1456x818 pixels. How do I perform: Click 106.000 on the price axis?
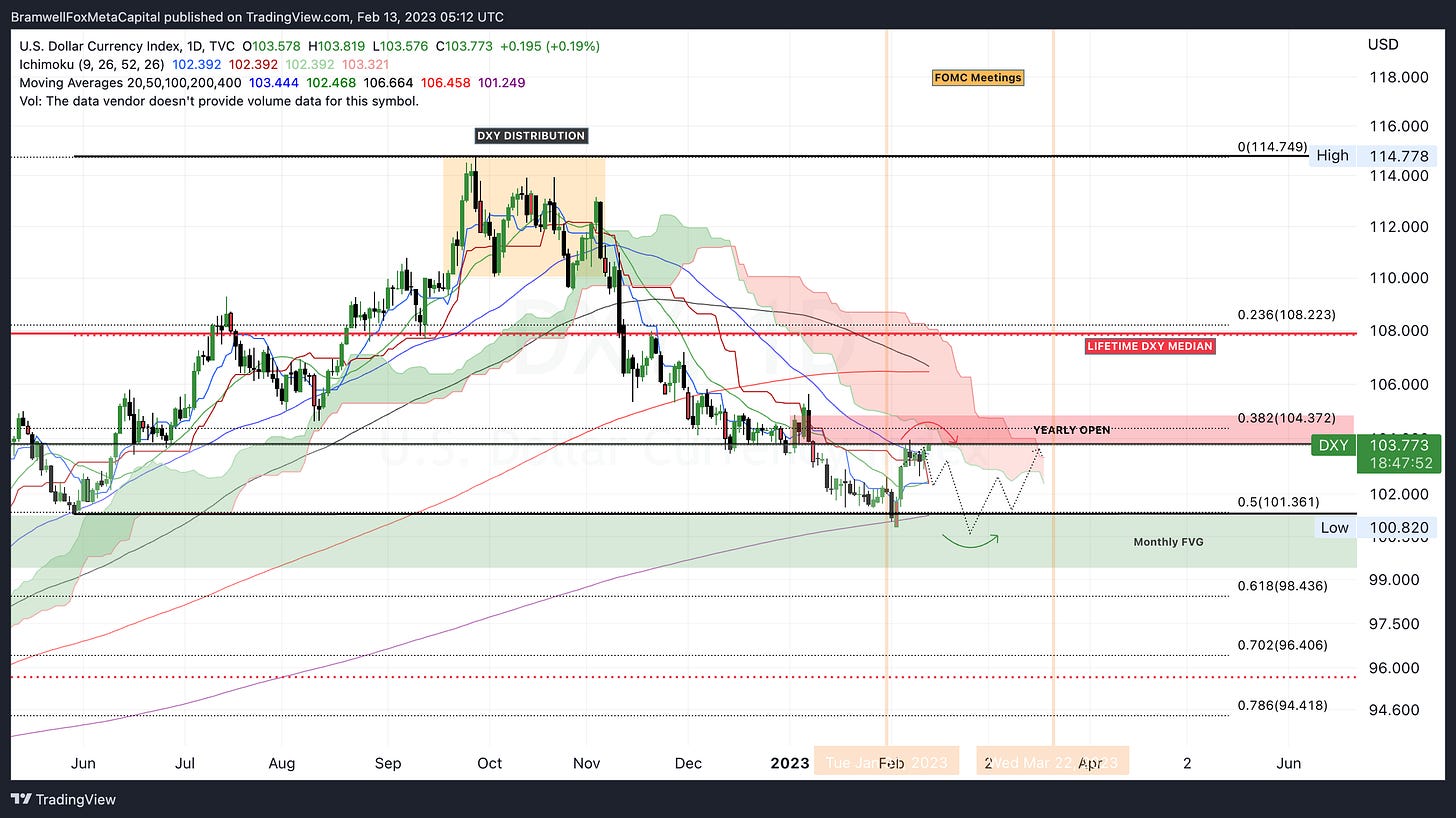pos(1397,385)
